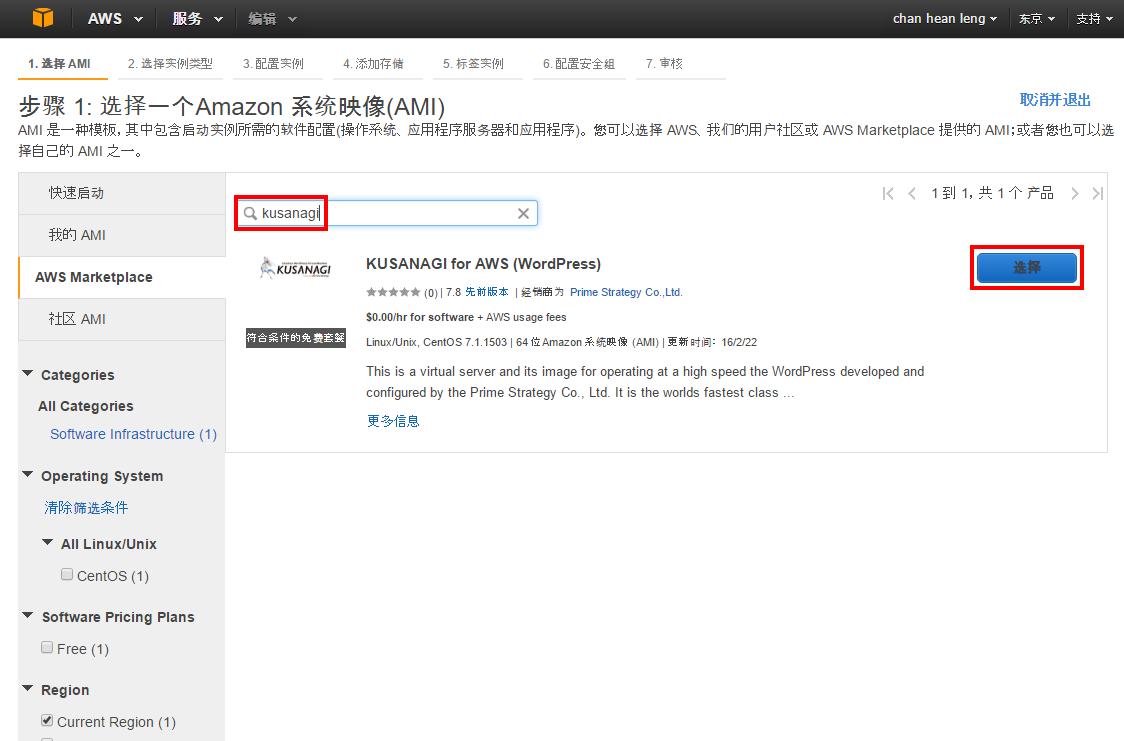Open the 东京 region dropdown
1124x741 pixels.
(1037, 19)
